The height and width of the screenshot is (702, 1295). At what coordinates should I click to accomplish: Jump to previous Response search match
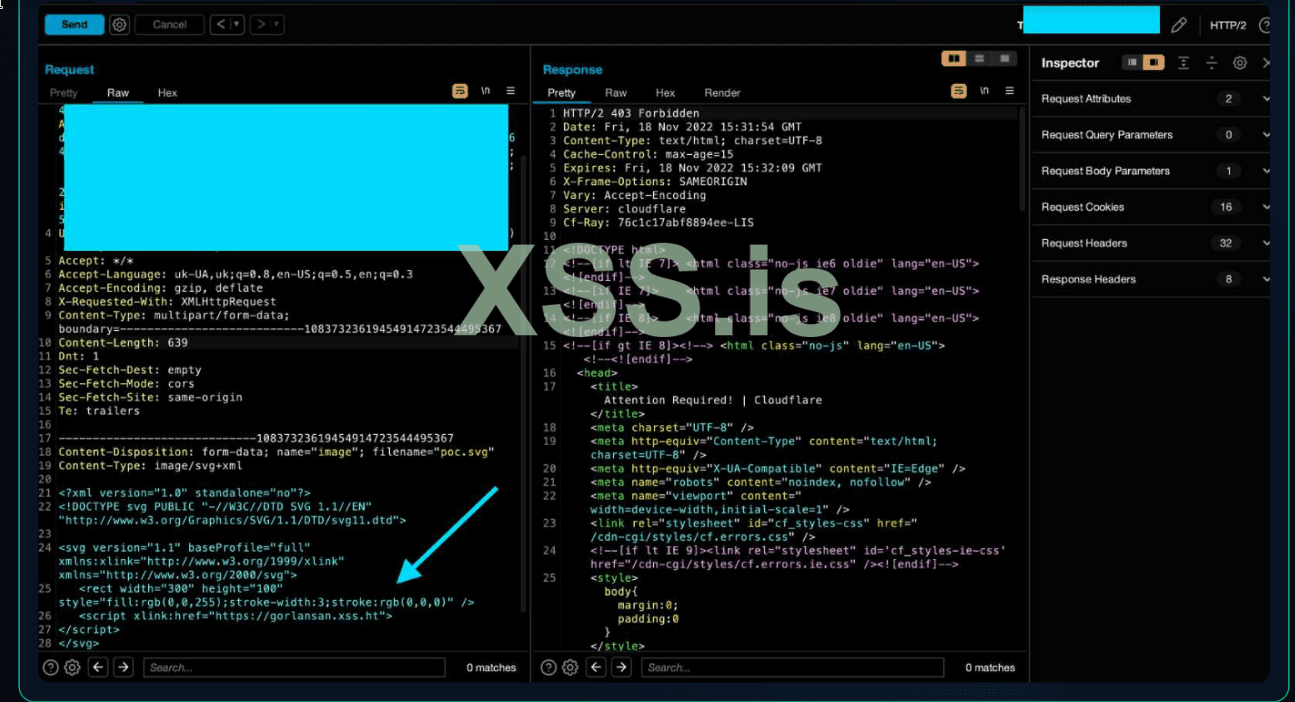pyautogui.click(x=597, y=667)
